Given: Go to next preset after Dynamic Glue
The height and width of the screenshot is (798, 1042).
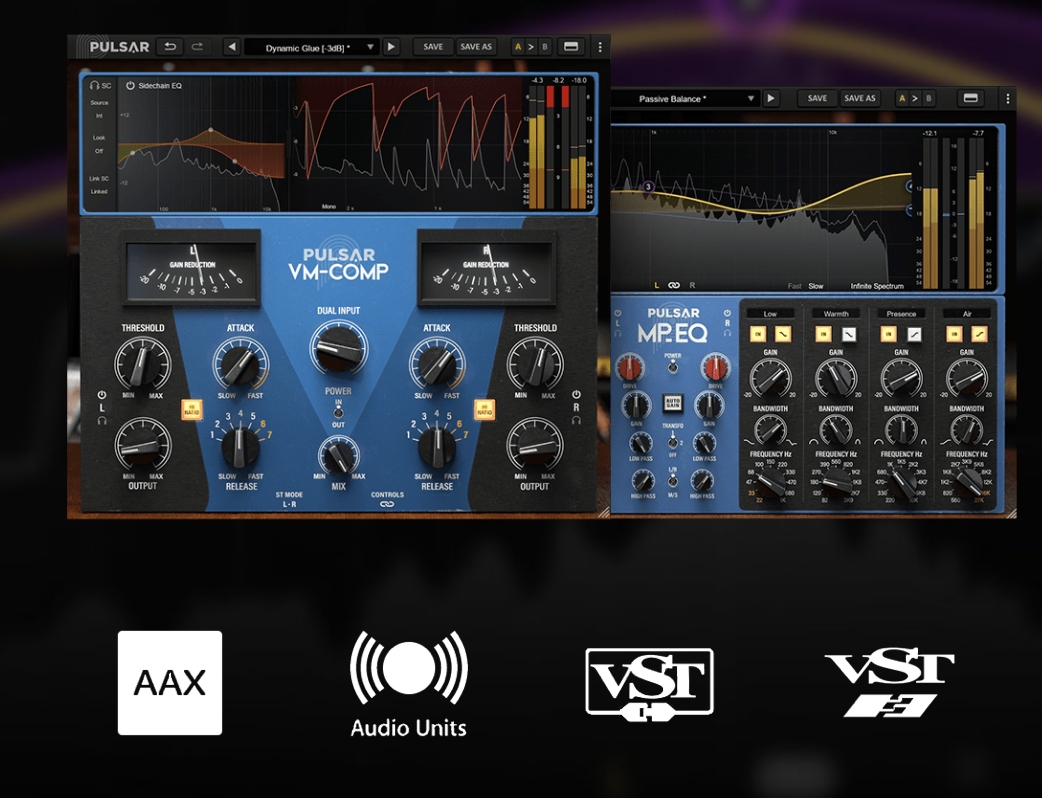Looking at the screenshot, I should tap(391, 47).
